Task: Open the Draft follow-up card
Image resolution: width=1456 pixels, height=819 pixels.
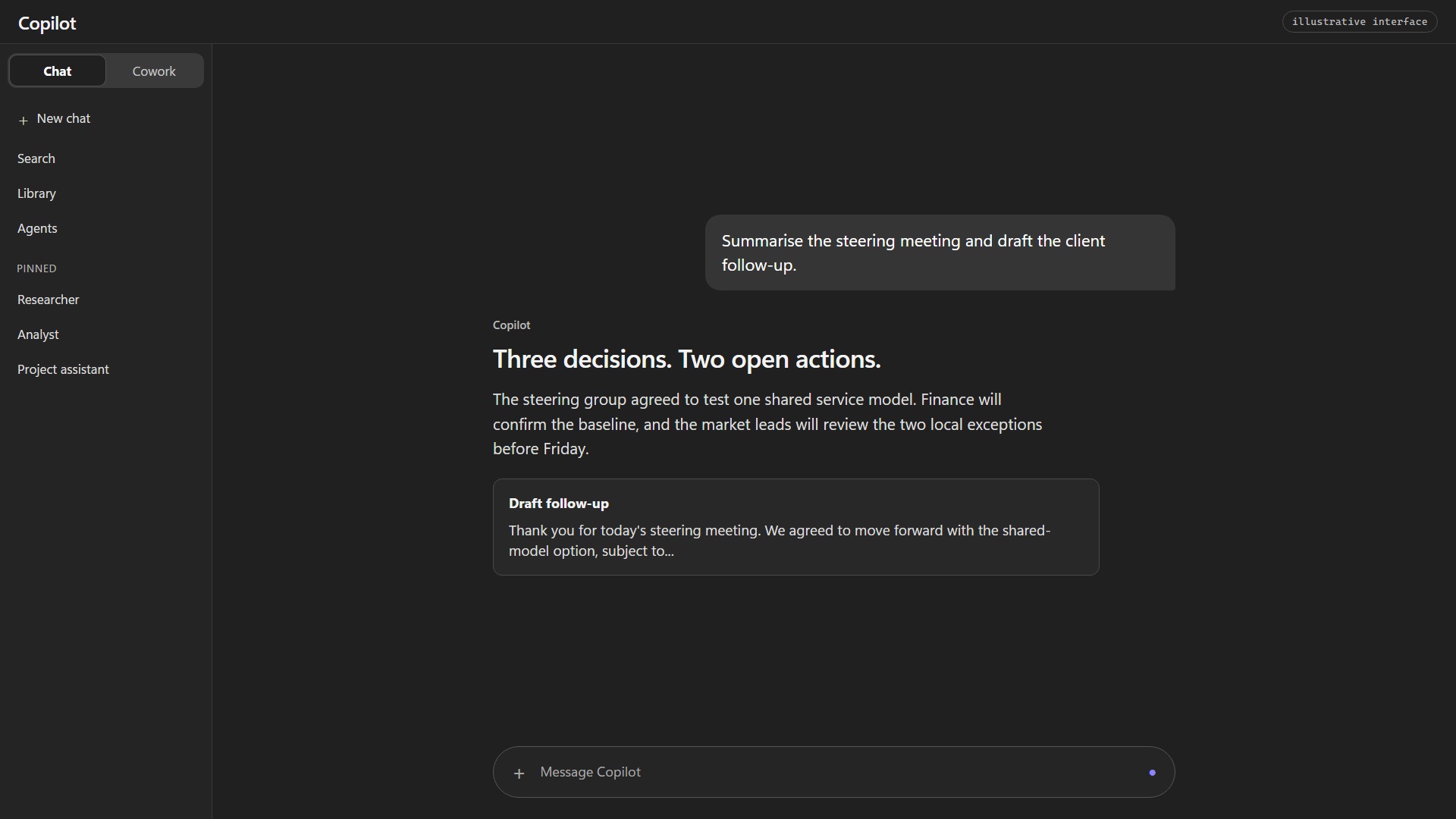Action: click(x=795, y=527)
